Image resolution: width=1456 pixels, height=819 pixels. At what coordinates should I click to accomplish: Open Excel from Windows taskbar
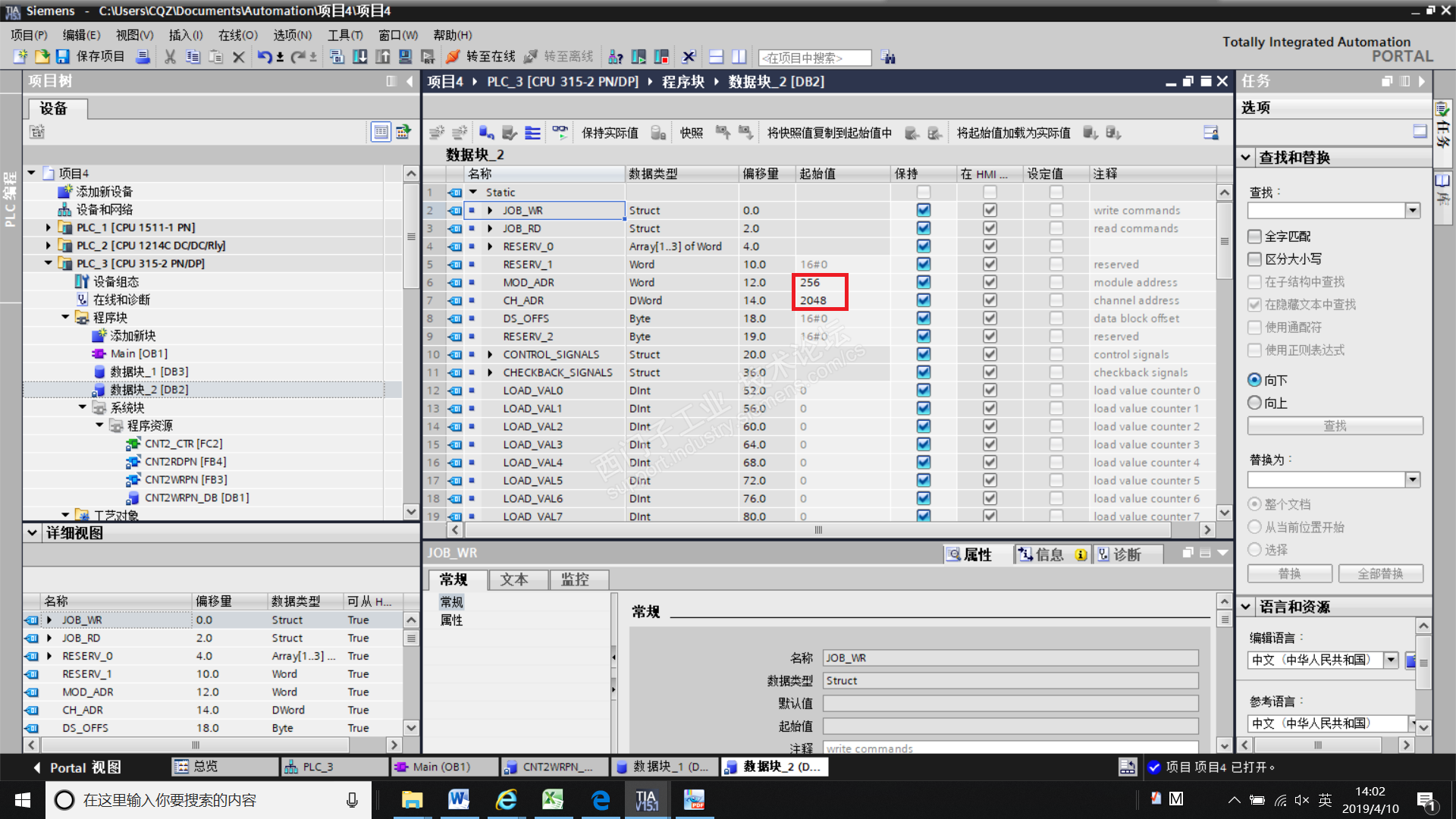pos(552,799)
